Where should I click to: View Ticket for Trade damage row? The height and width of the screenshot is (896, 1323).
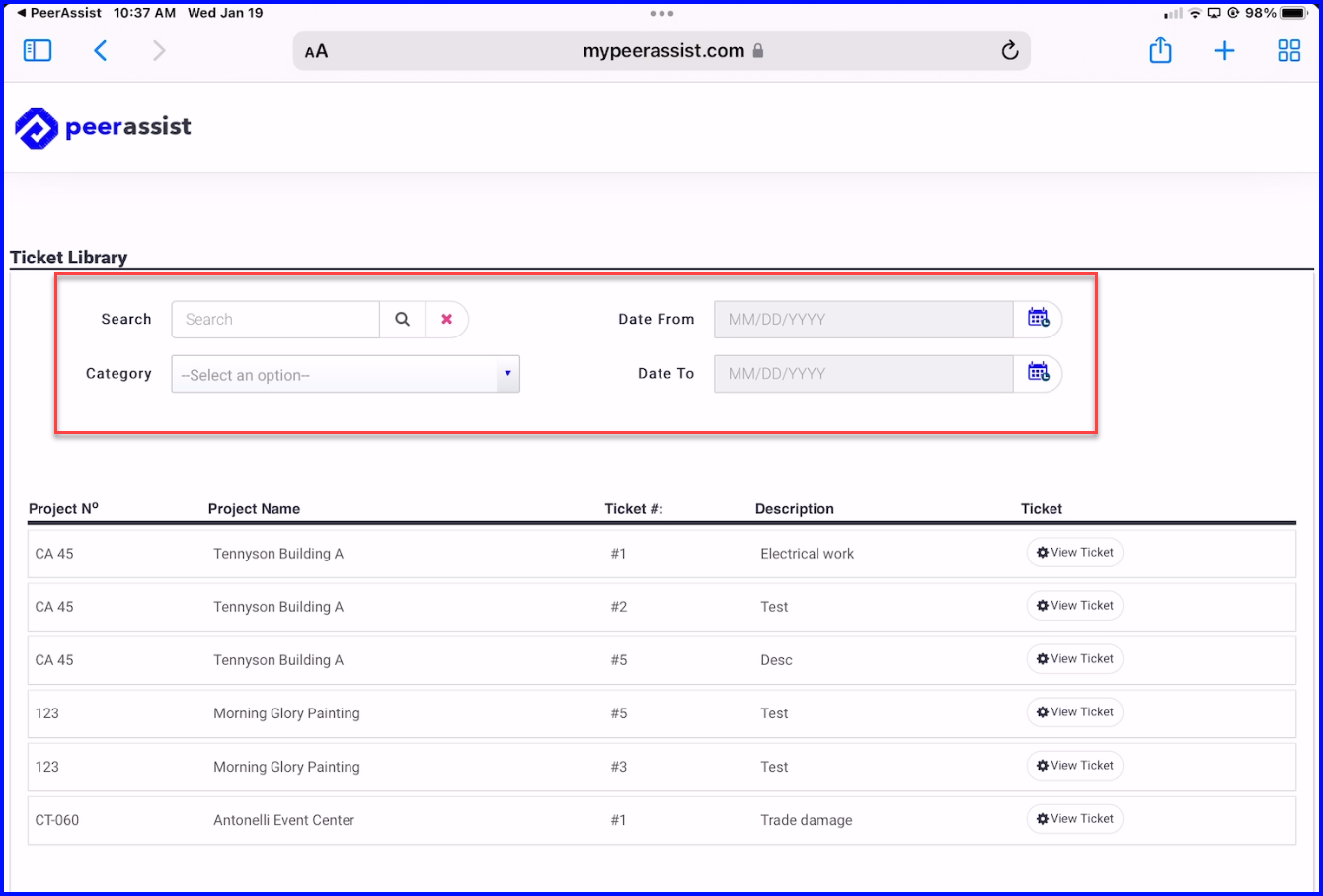coord(1075,819)
